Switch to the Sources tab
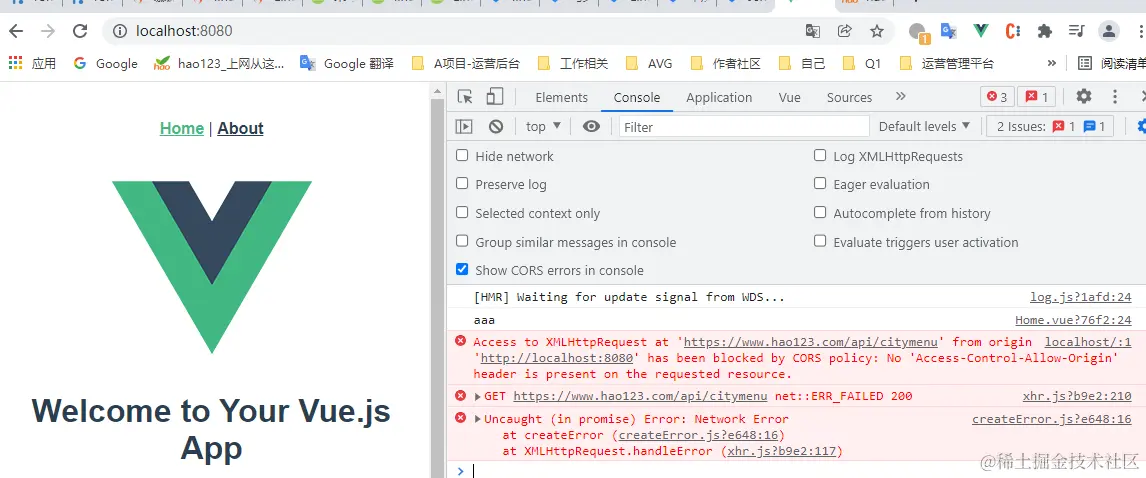Image resolution: width=1146 pixels, height=478 pixels. (849, 97)
